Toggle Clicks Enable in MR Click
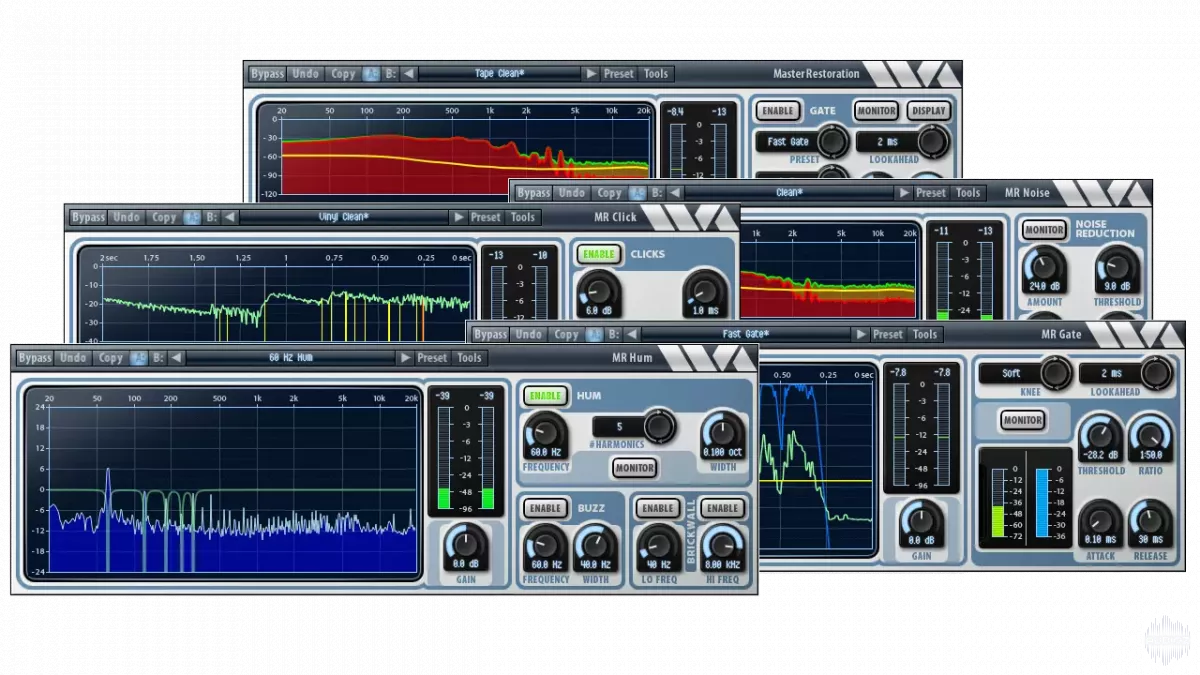Viewport: 1200px width, 675px height. point(599,254)
